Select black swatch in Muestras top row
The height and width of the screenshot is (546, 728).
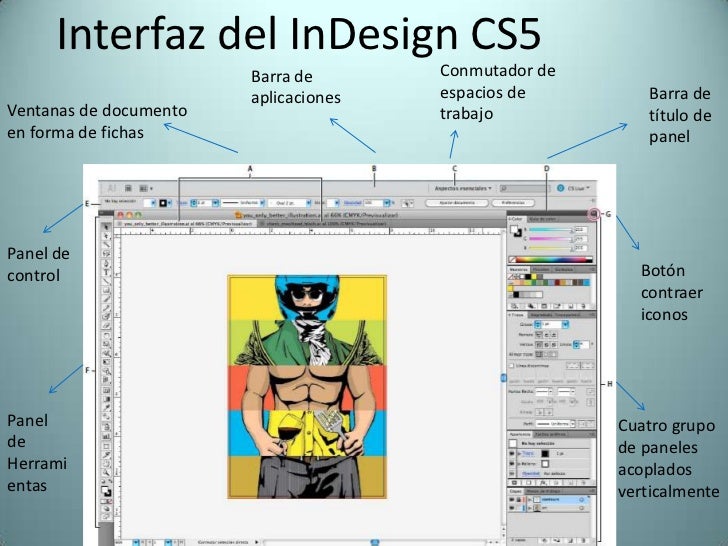coord(528,277)
